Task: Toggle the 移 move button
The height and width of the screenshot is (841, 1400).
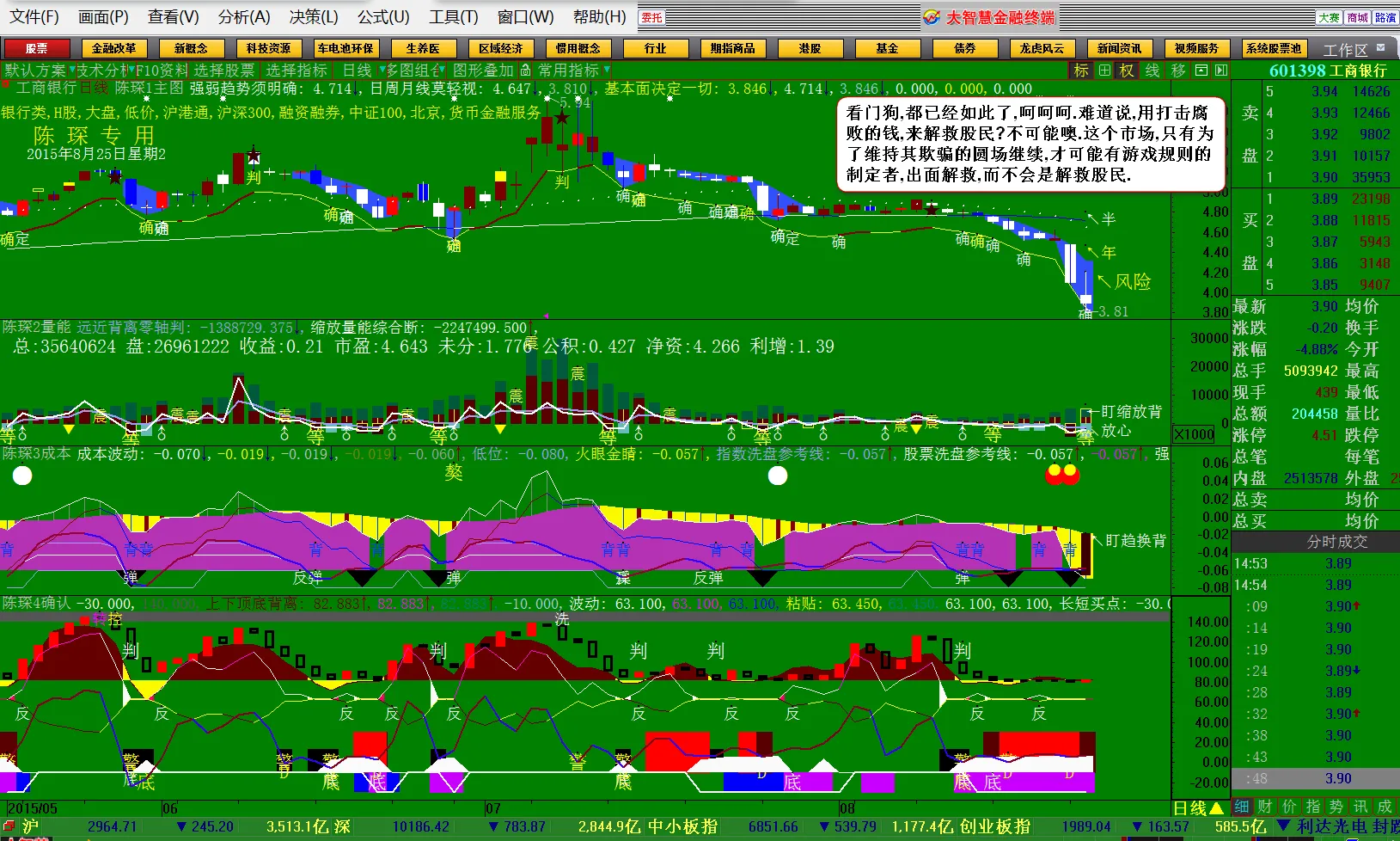Action: 1178,71
